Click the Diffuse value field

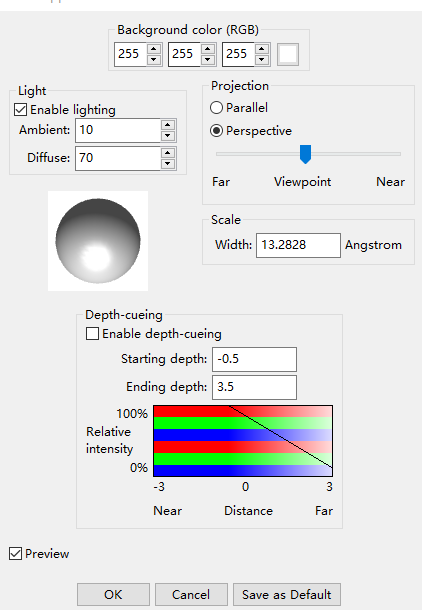click(118, 158)
